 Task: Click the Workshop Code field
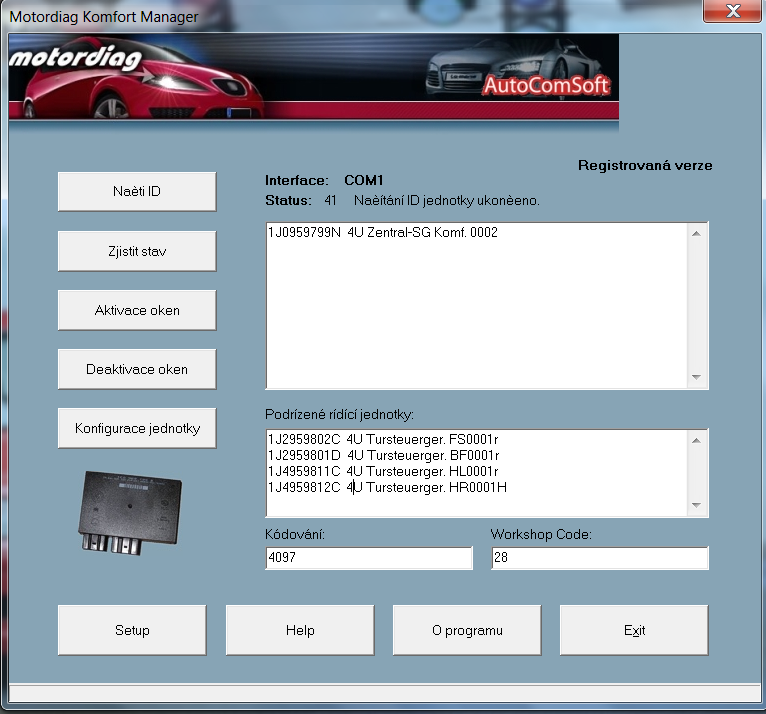[x=599, y=558]
